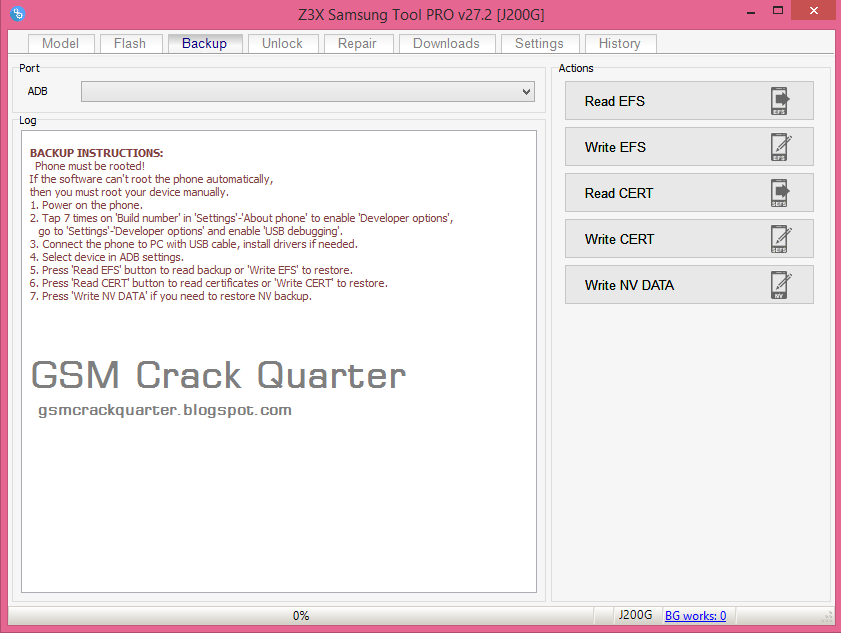Click the Write EFS button label
Viewport: 841px width, 633px height.
tap(615, 148)
